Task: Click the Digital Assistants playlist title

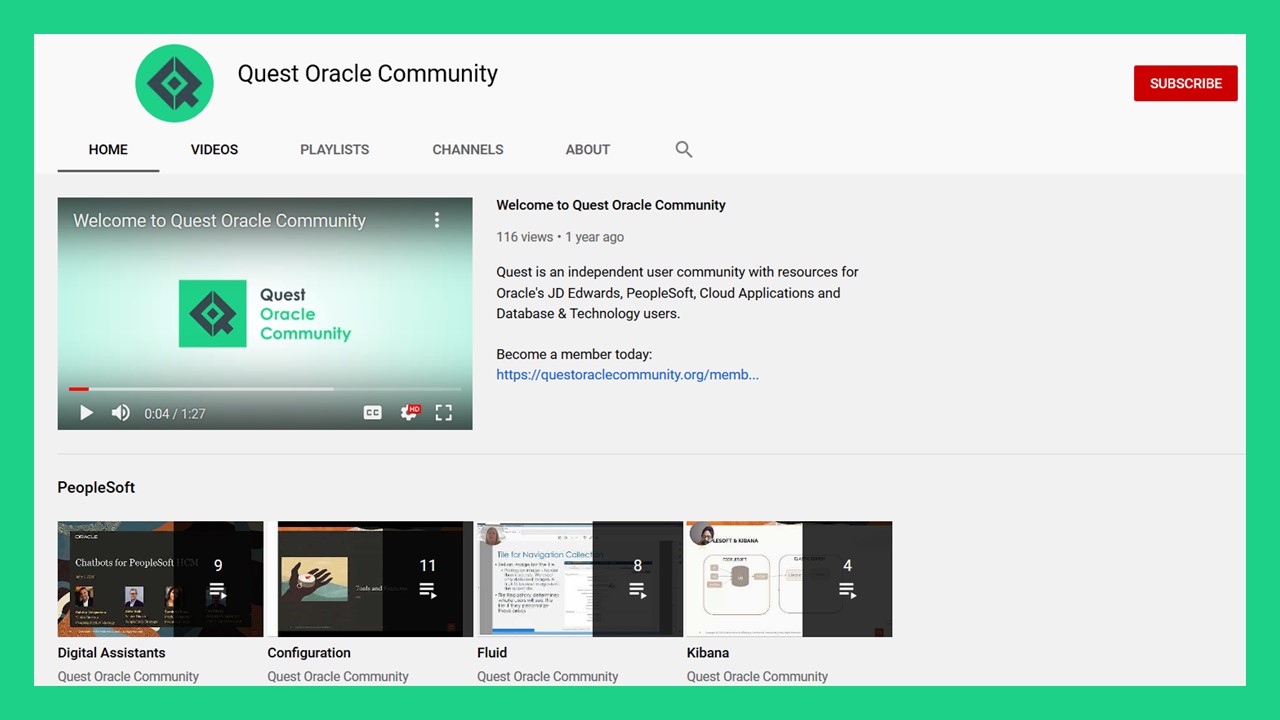Action: tap(112, 653)
